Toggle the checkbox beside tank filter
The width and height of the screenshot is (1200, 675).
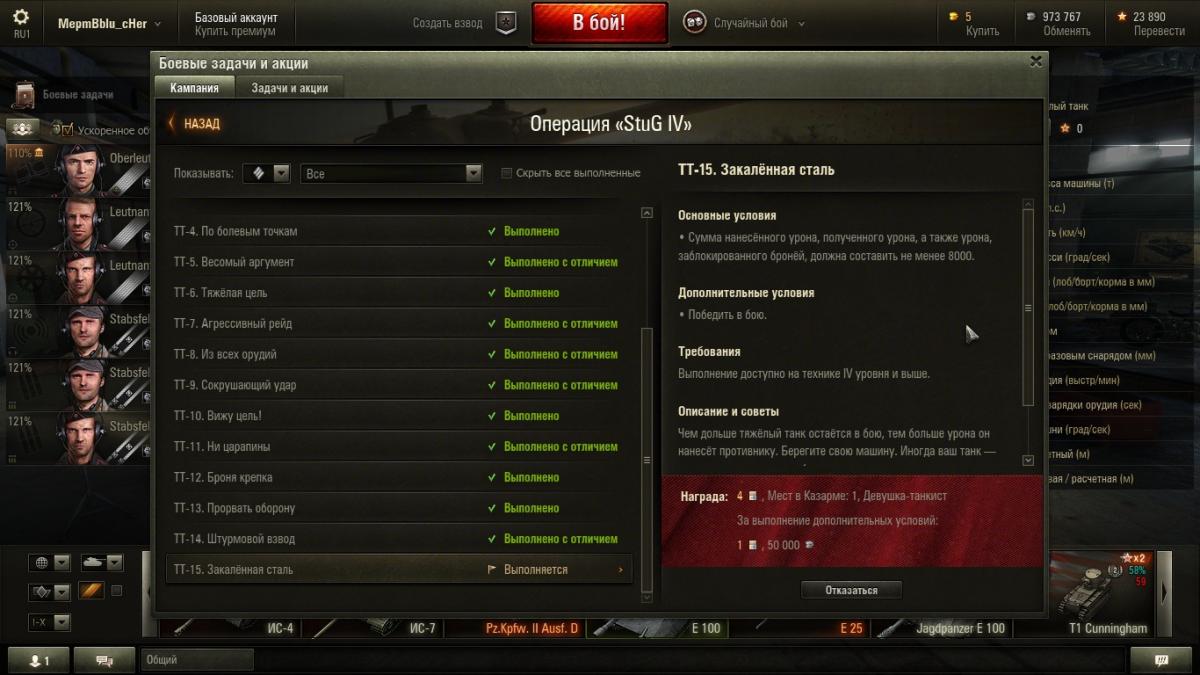pos(116,591)
